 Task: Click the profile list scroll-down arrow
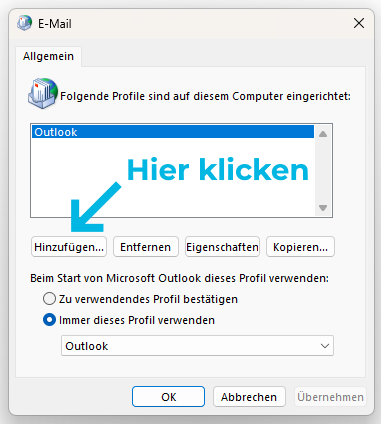point(323,208)
